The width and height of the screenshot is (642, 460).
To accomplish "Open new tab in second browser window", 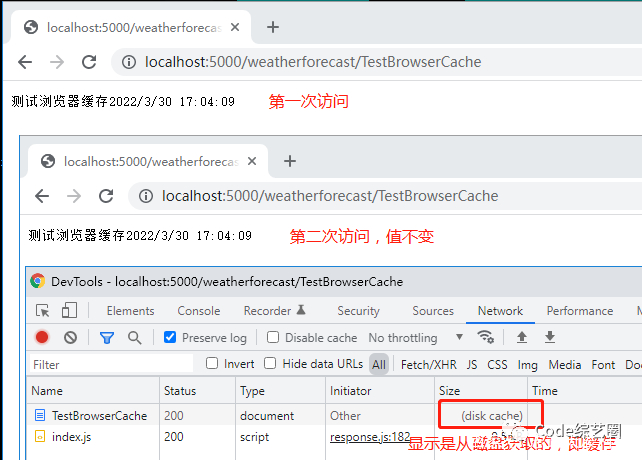I will pyautogui.click(x=290, y=161).
